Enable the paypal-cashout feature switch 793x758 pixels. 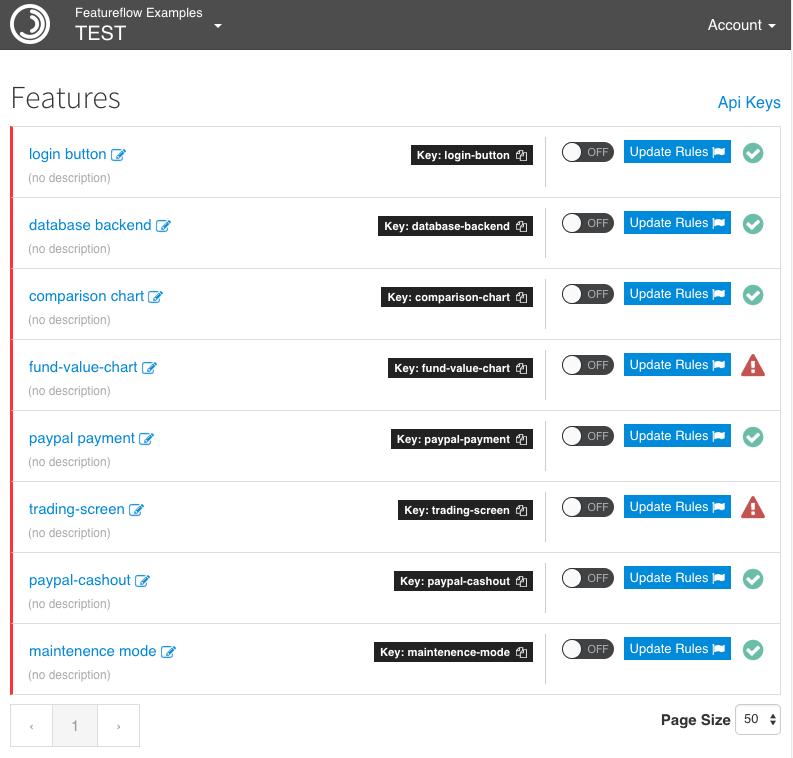(x=587, y=578)
